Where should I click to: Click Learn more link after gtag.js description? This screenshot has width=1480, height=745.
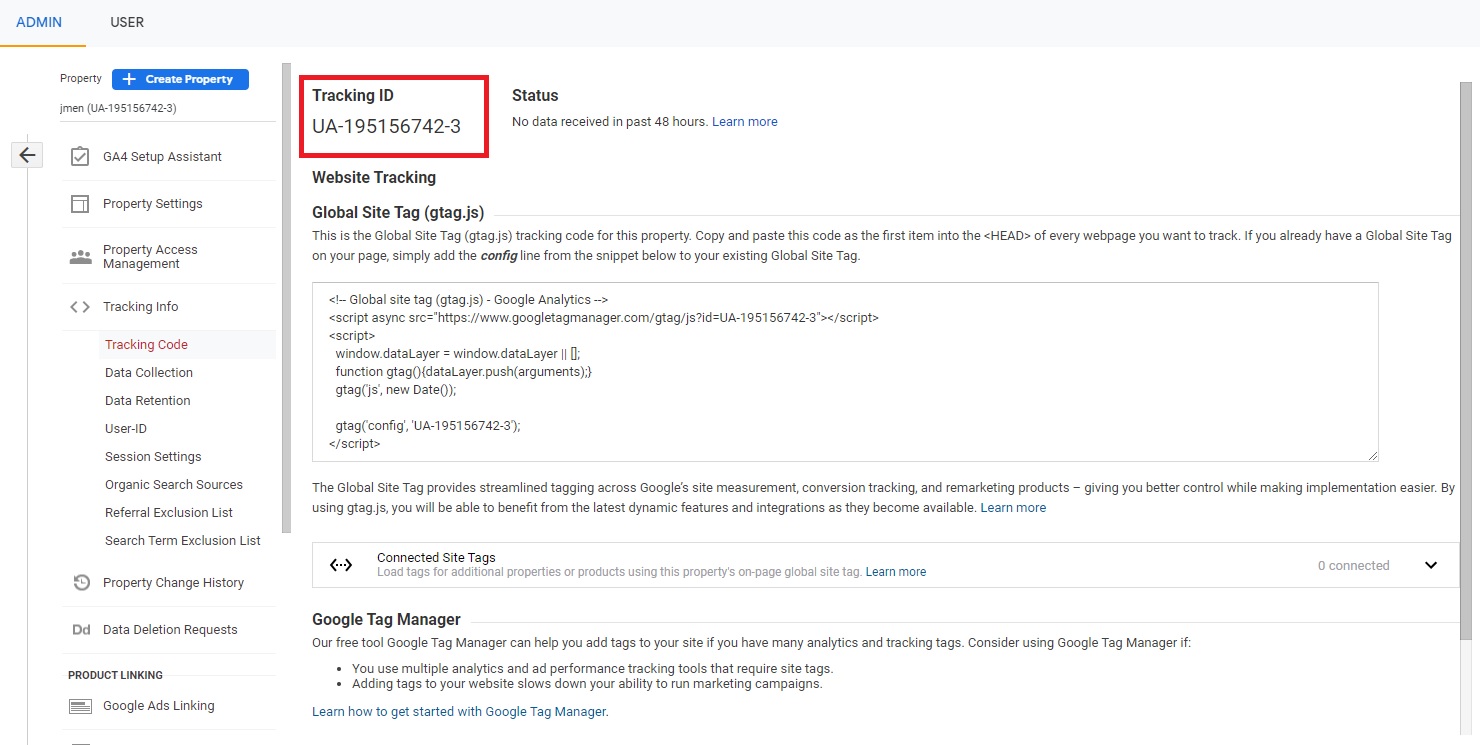pyautogui.click(x=1013, y=508)
